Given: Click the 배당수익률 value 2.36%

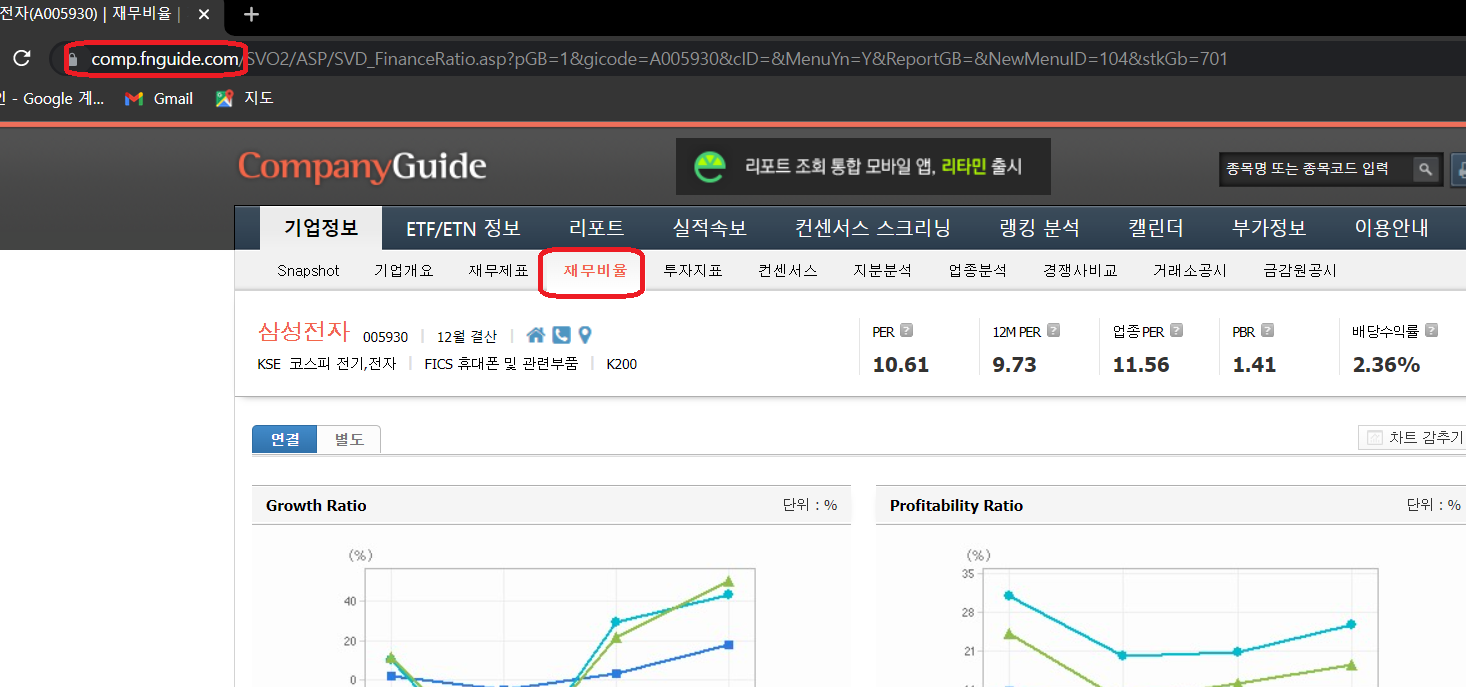Looking at the screenshot, I should [1387, 365].
